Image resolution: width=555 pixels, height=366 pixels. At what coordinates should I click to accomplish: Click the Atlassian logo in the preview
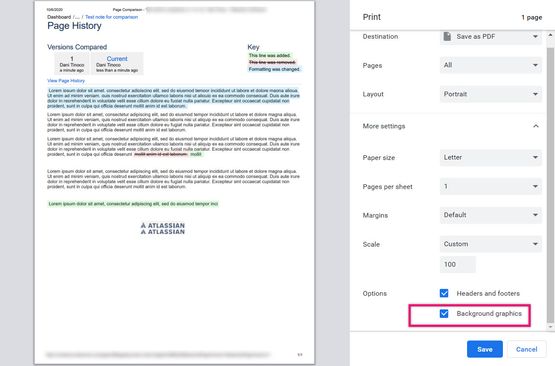163,228
